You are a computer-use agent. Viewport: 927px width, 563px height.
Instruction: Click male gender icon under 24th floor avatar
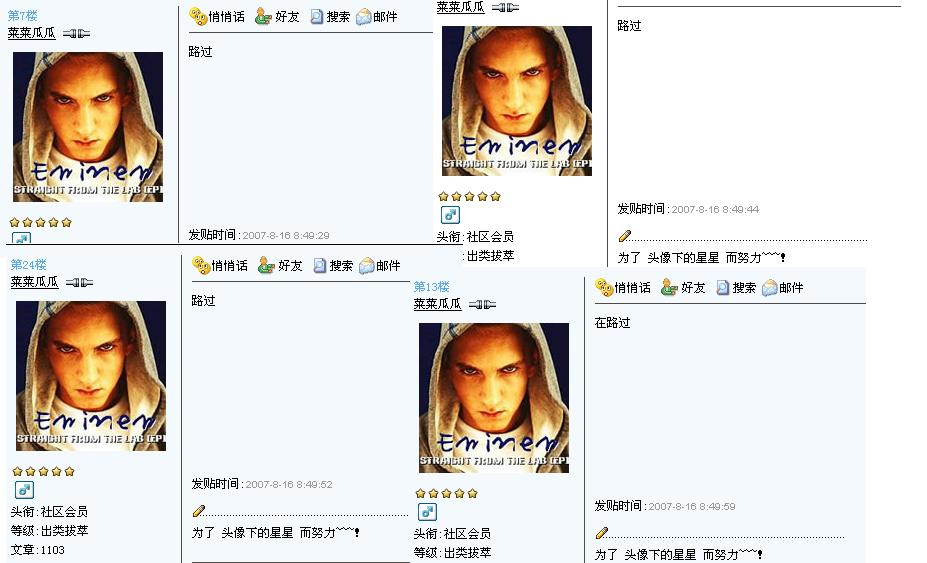point(24,490)
